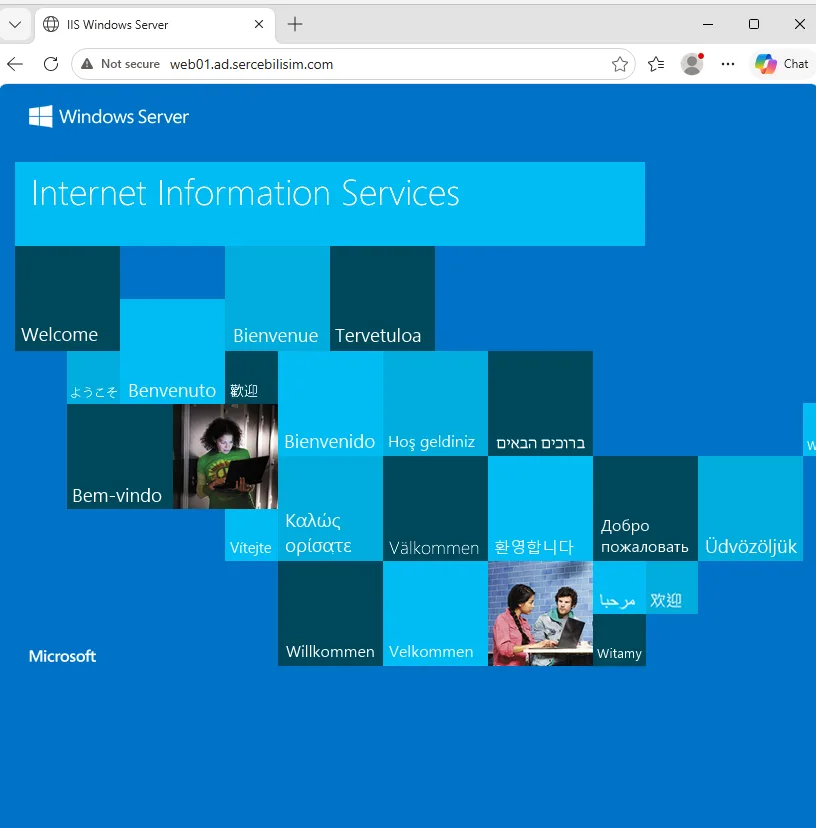Go back to the previous page

point(15,64)
